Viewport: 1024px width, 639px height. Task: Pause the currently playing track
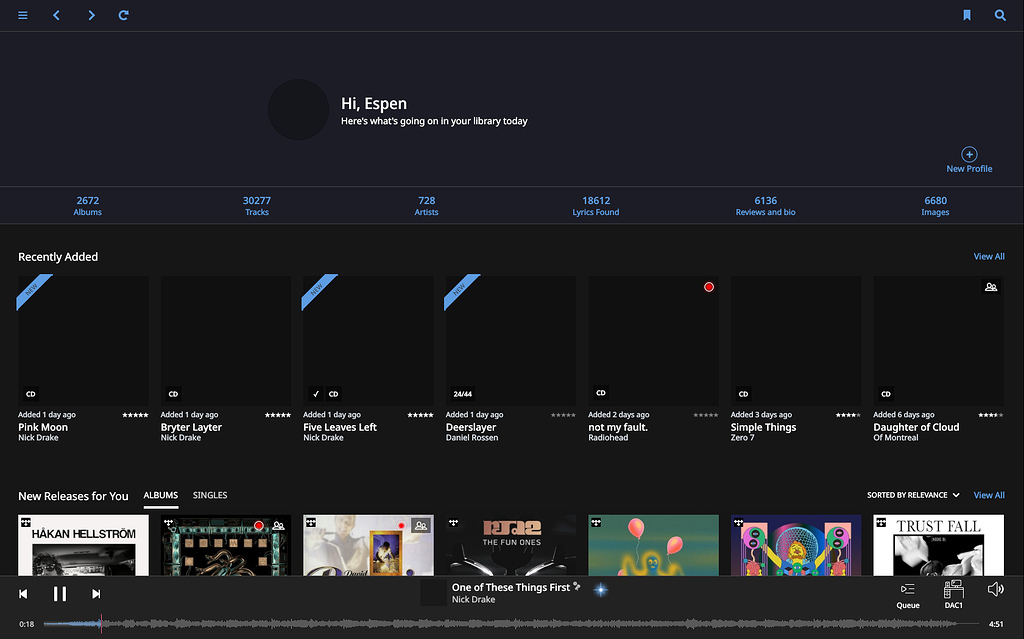coord(60,593)
